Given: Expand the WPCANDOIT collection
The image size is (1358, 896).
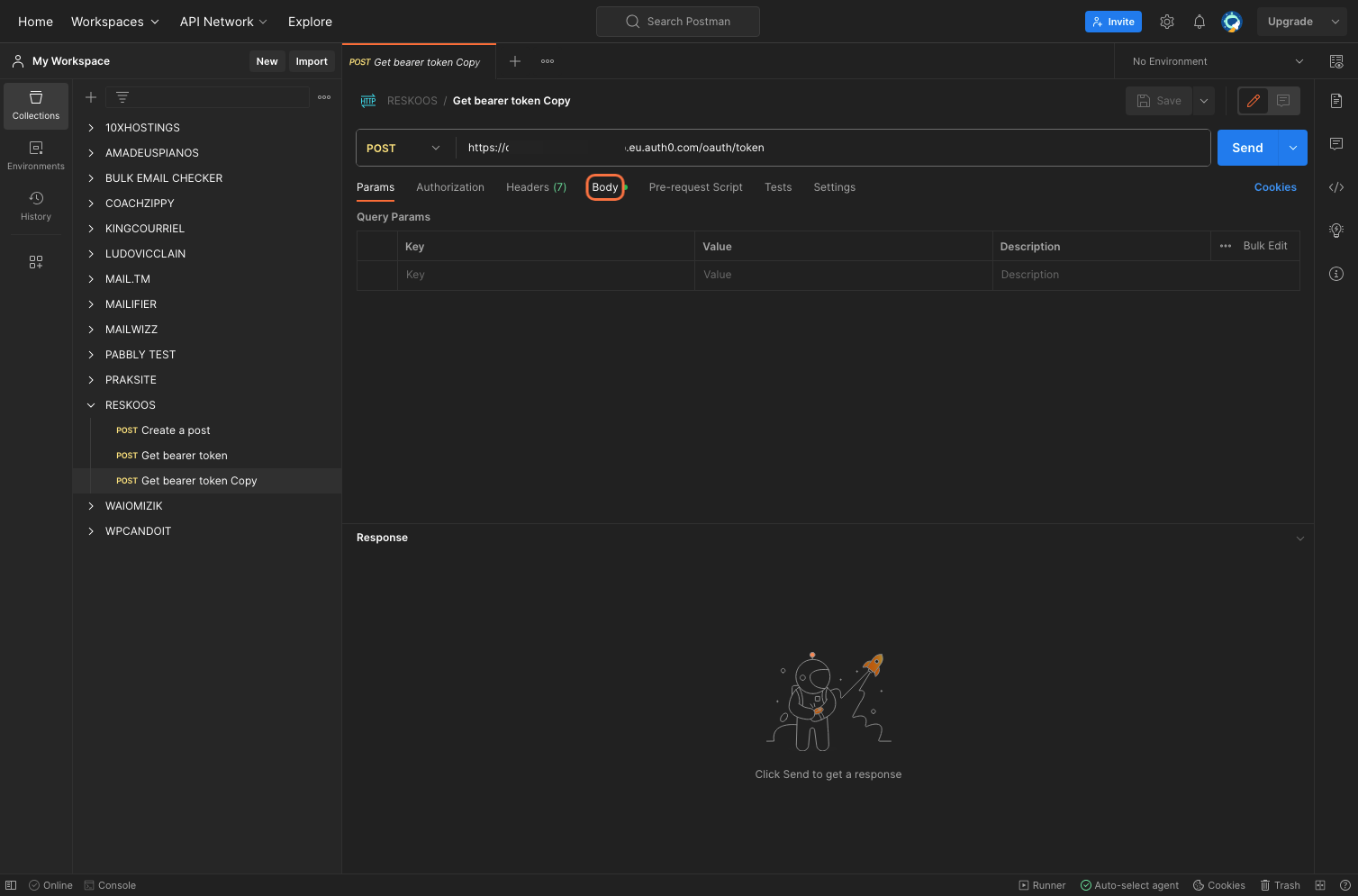Looking at the screenshot, I should coord(91,531).
